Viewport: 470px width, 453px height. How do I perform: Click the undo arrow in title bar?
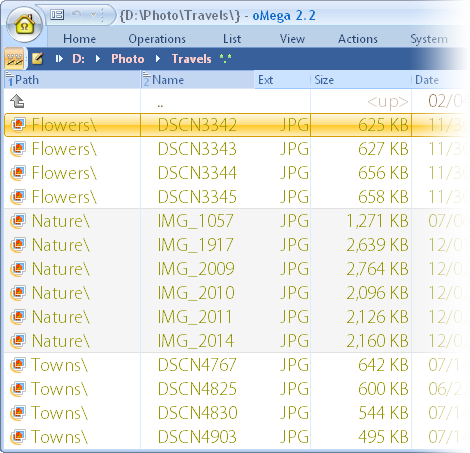point(77,15)
